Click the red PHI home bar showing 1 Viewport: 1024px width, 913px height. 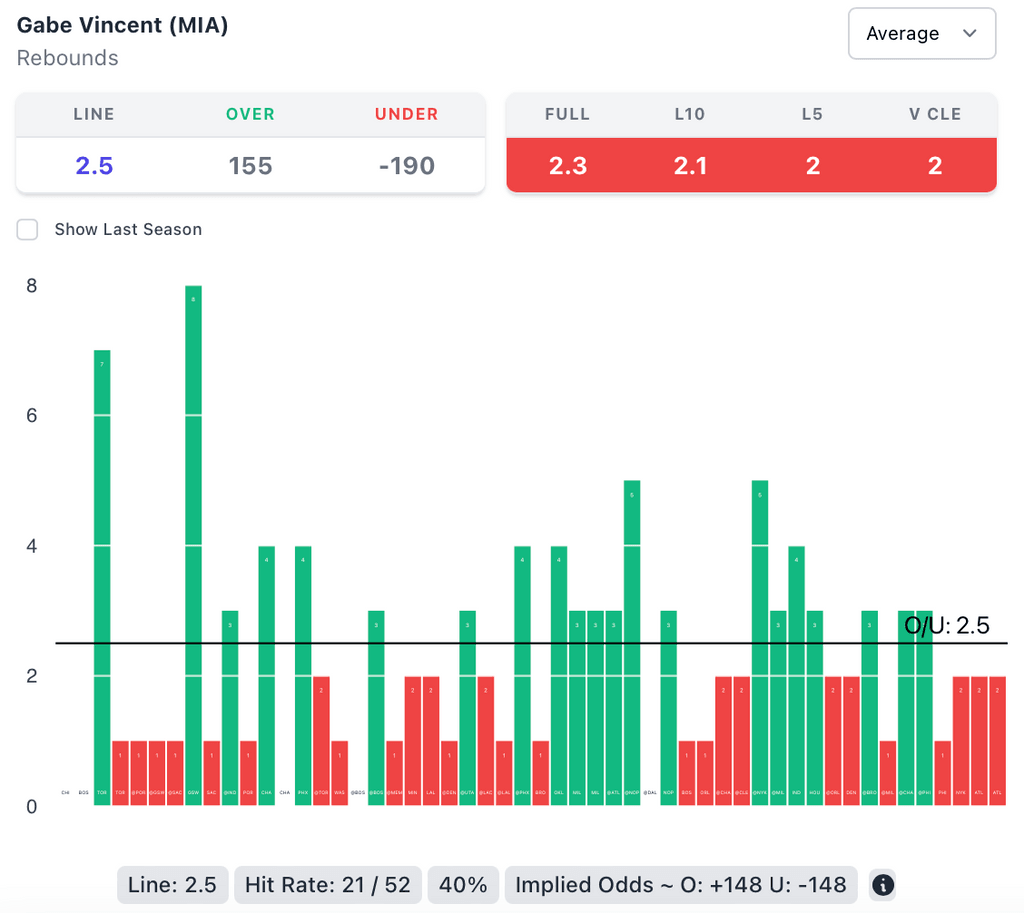click(942, 773)
